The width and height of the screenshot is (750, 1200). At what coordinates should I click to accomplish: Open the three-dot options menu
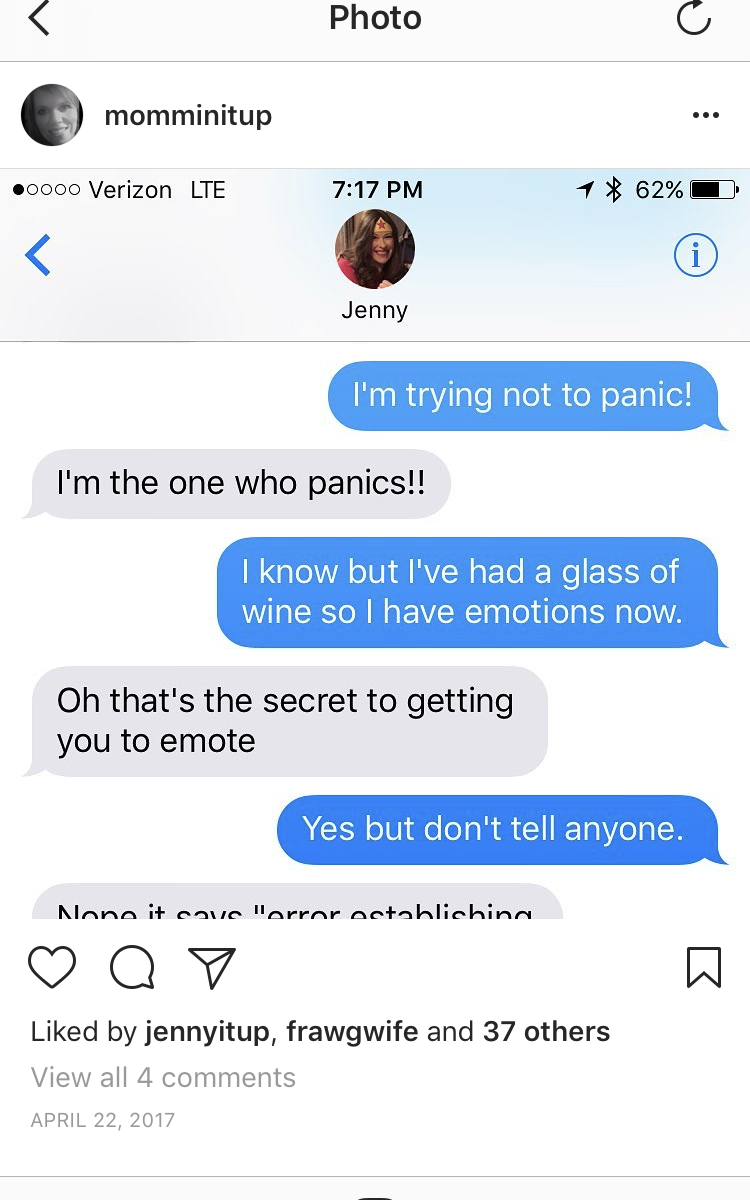click(x=705, y=115)
